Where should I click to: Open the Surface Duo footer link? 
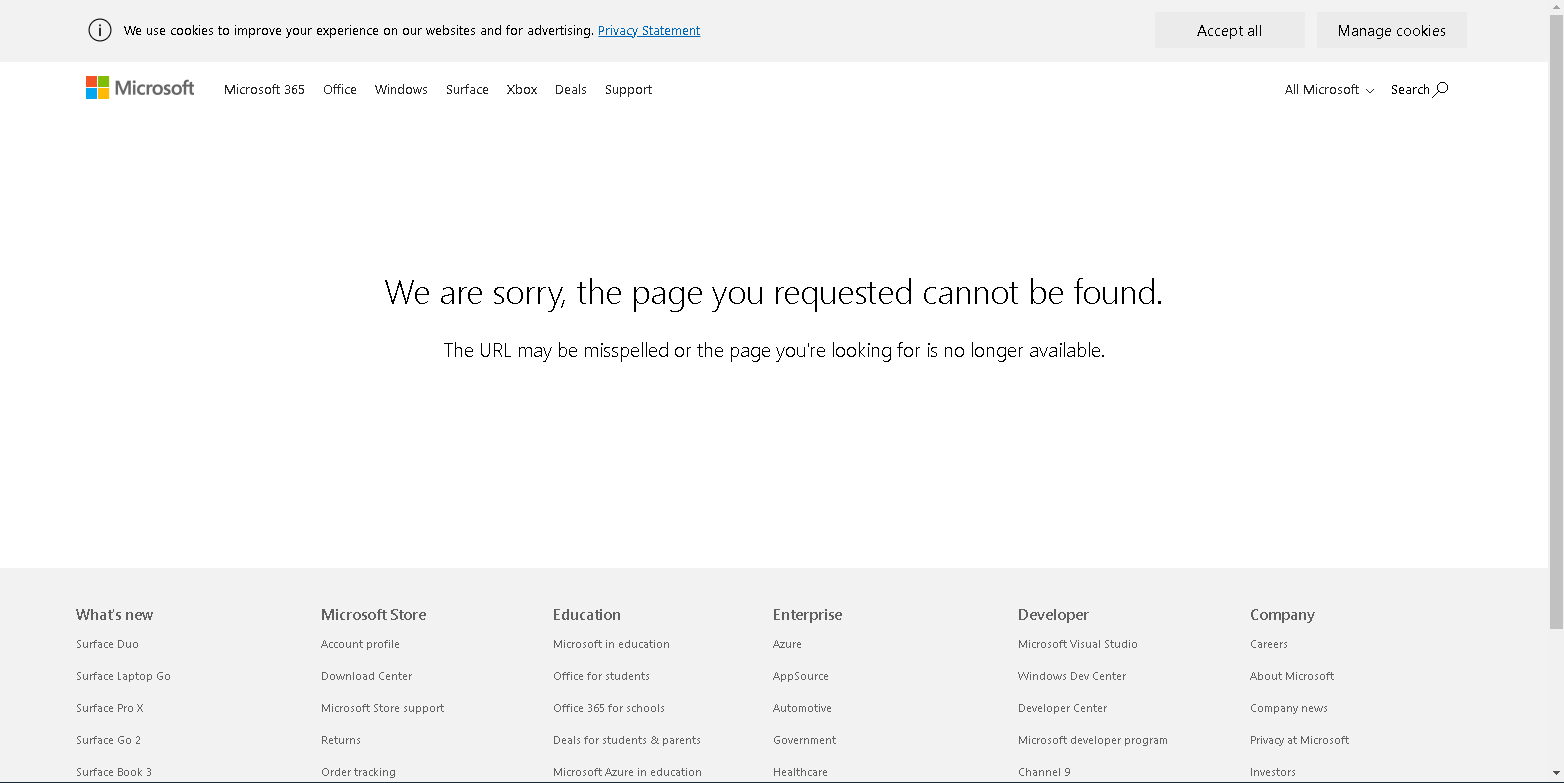[107, 644]
